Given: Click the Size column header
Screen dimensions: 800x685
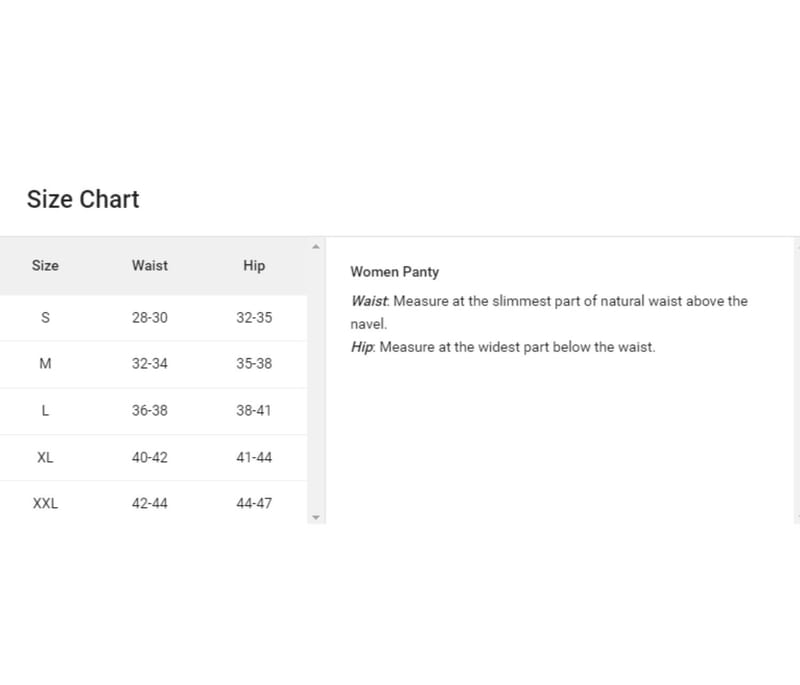Looking at the screenshot, I should tap(45, 265).
